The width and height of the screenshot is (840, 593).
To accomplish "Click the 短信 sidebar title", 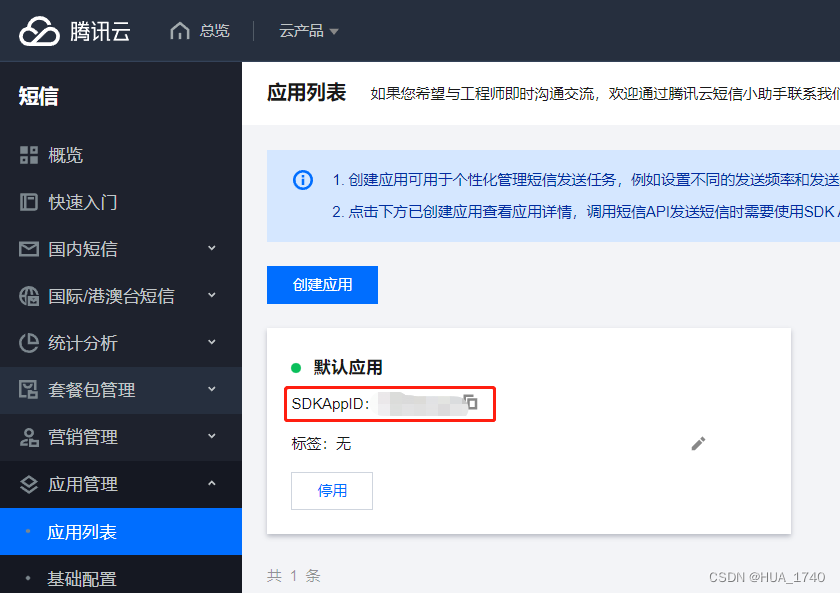I will click(39, 96).
